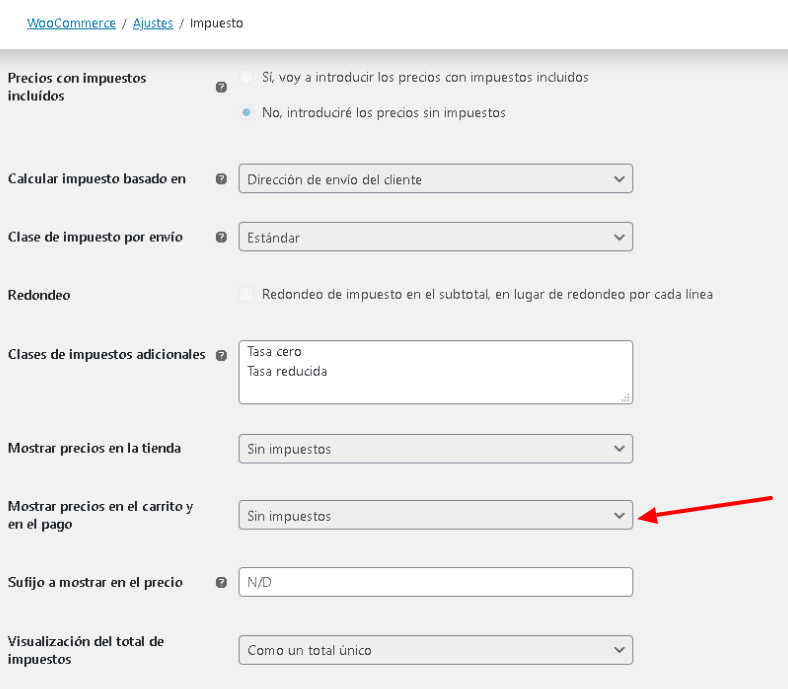The height and width of the screenshot is (689, 788).
Task: Open the 'Dirección de envío del cliente' dropdown
Action: pos(436,178)
